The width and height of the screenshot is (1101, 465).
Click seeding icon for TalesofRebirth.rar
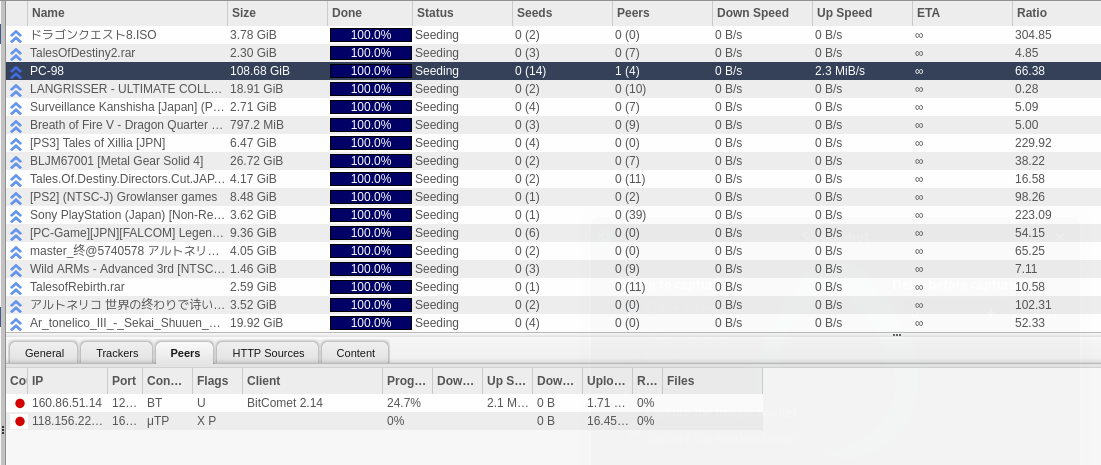tap(16, 287)
